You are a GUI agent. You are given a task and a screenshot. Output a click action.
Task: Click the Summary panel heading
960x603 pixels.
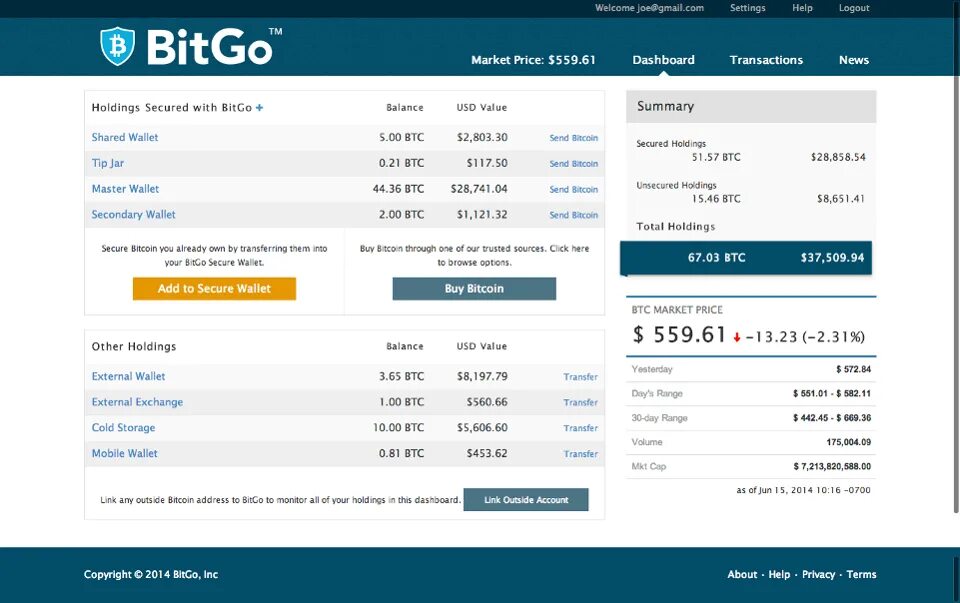666,106
